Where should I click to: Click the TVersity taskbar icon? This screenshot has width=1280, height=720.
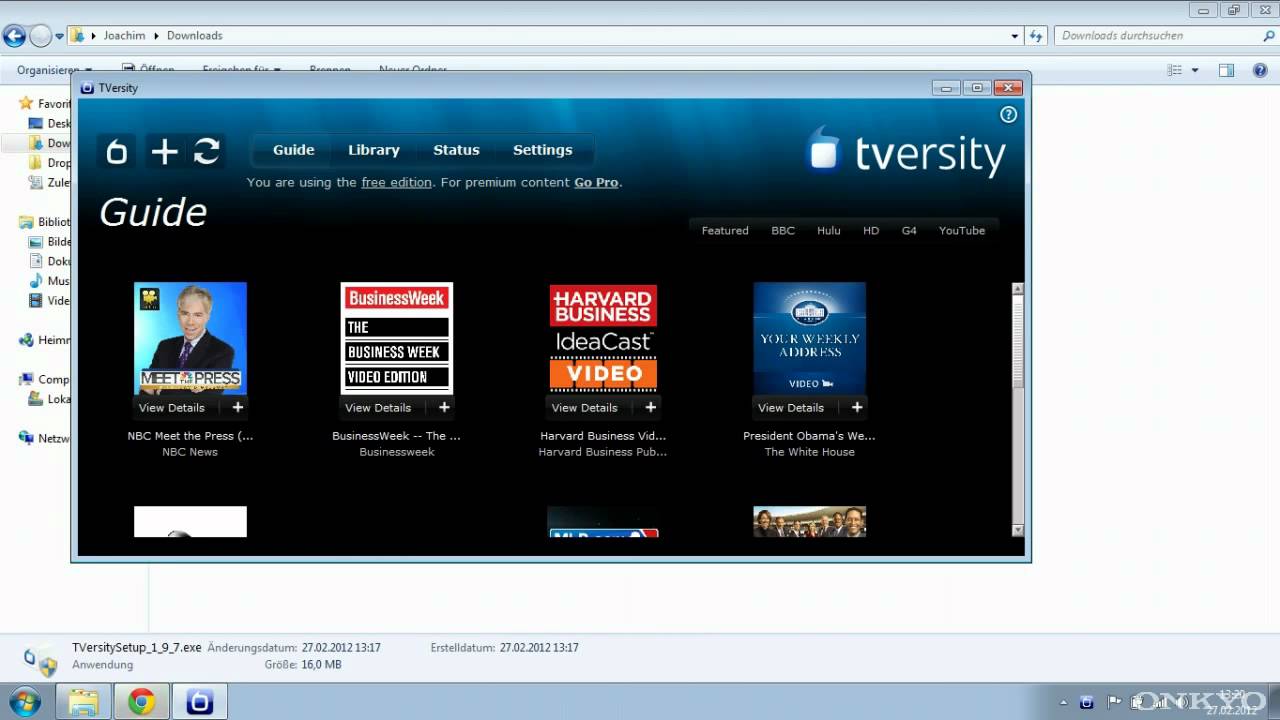tap(200, 702)
